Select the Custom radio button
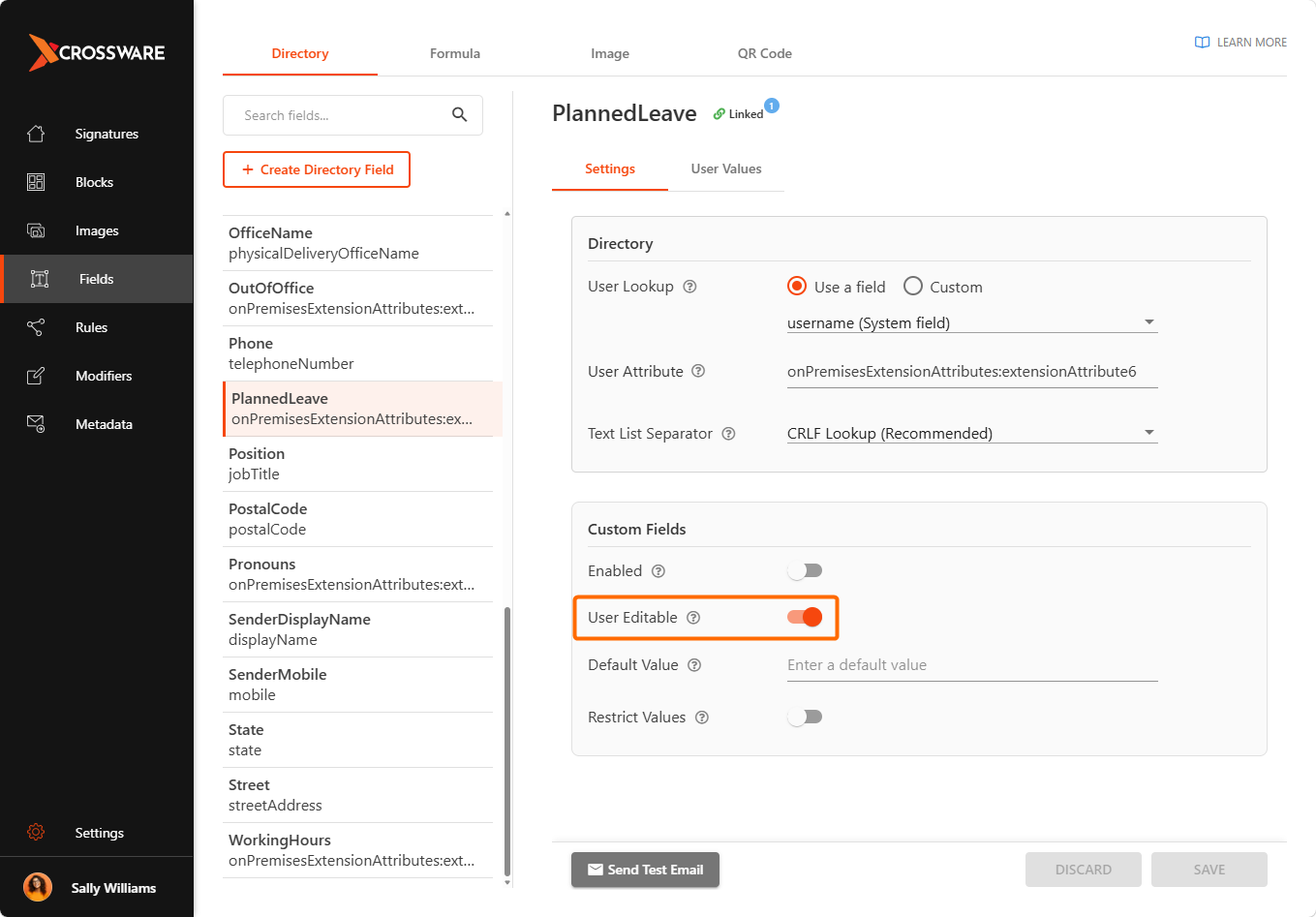Viewport: 1316px width, 917px height. point(912,286)
